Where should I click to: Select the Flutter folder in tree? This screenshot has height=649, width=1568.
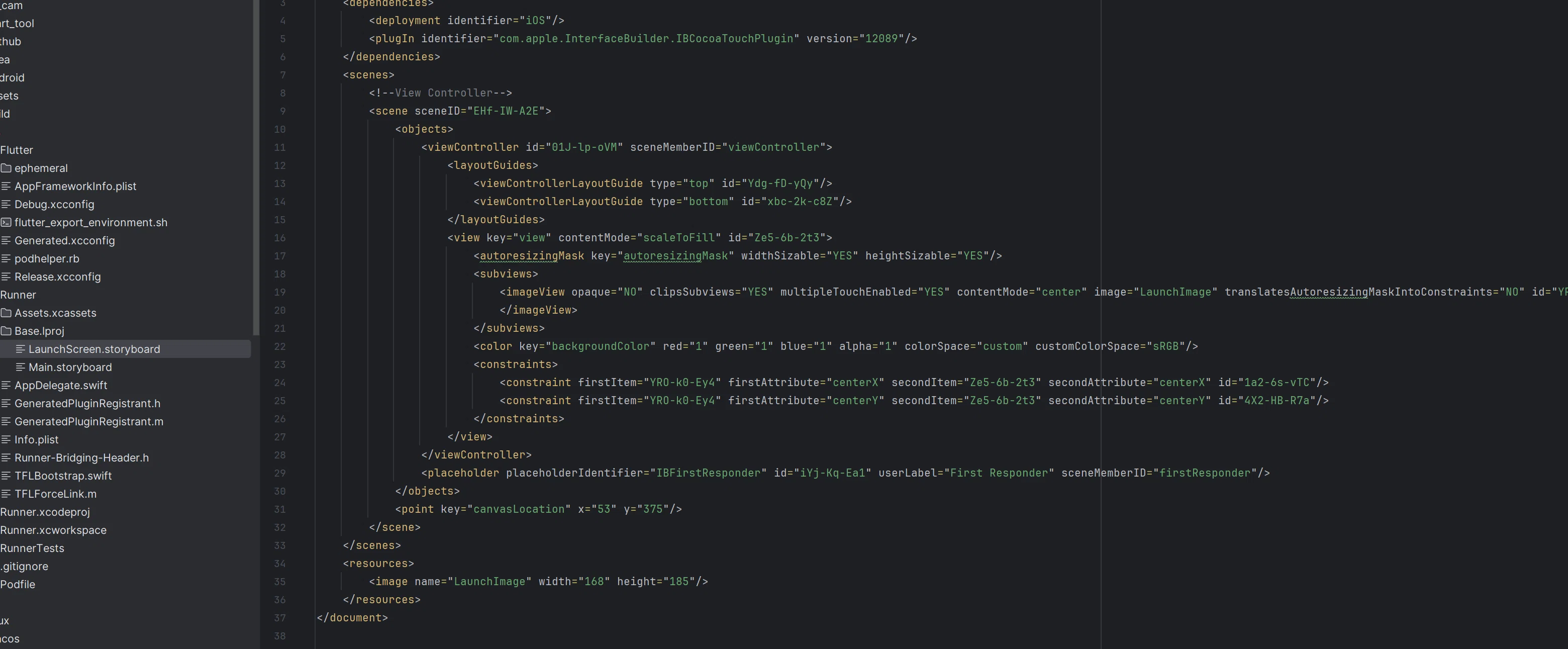coord(17,150)
